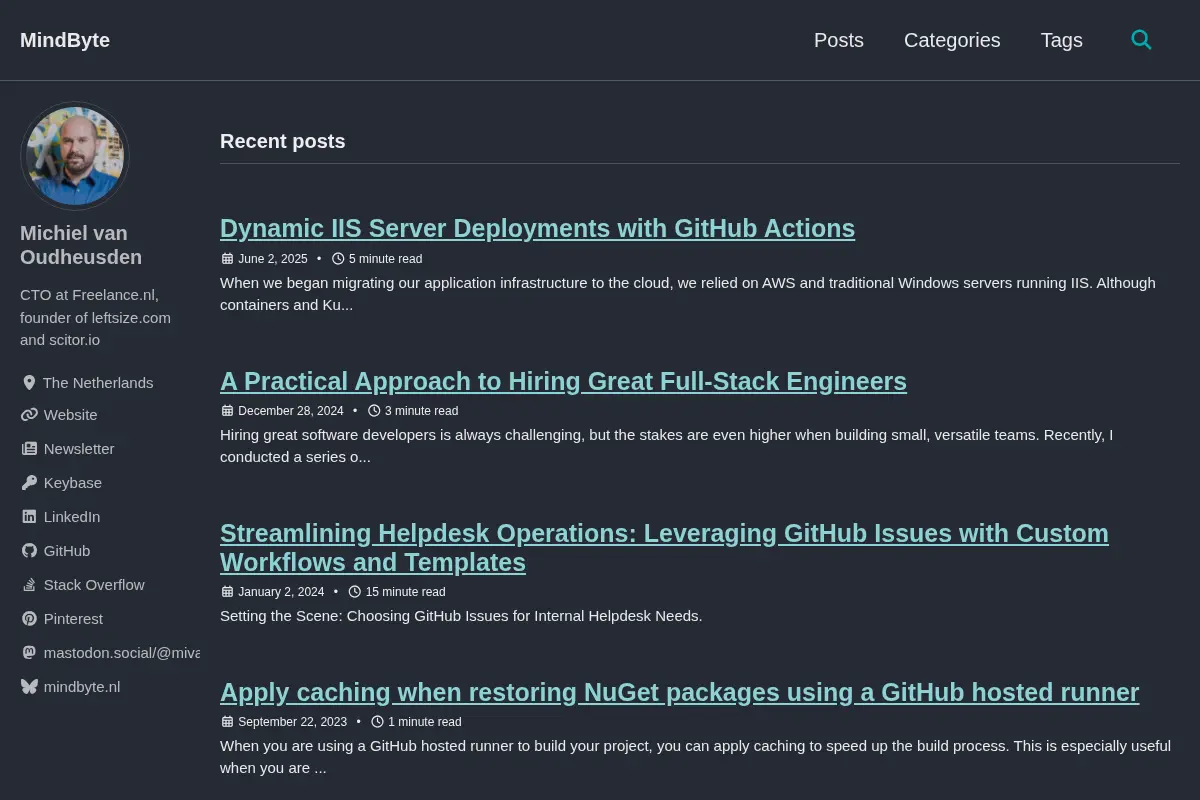Open the Categories menu item
The image size is (1200, 800).
952,40
